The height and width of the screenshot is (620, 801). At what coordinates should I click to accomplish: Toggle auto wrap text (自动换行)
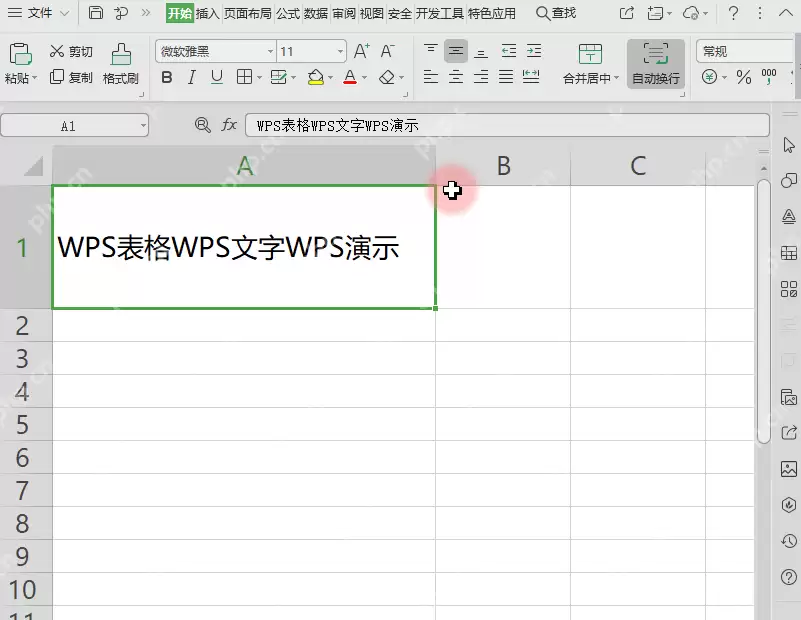656,64
